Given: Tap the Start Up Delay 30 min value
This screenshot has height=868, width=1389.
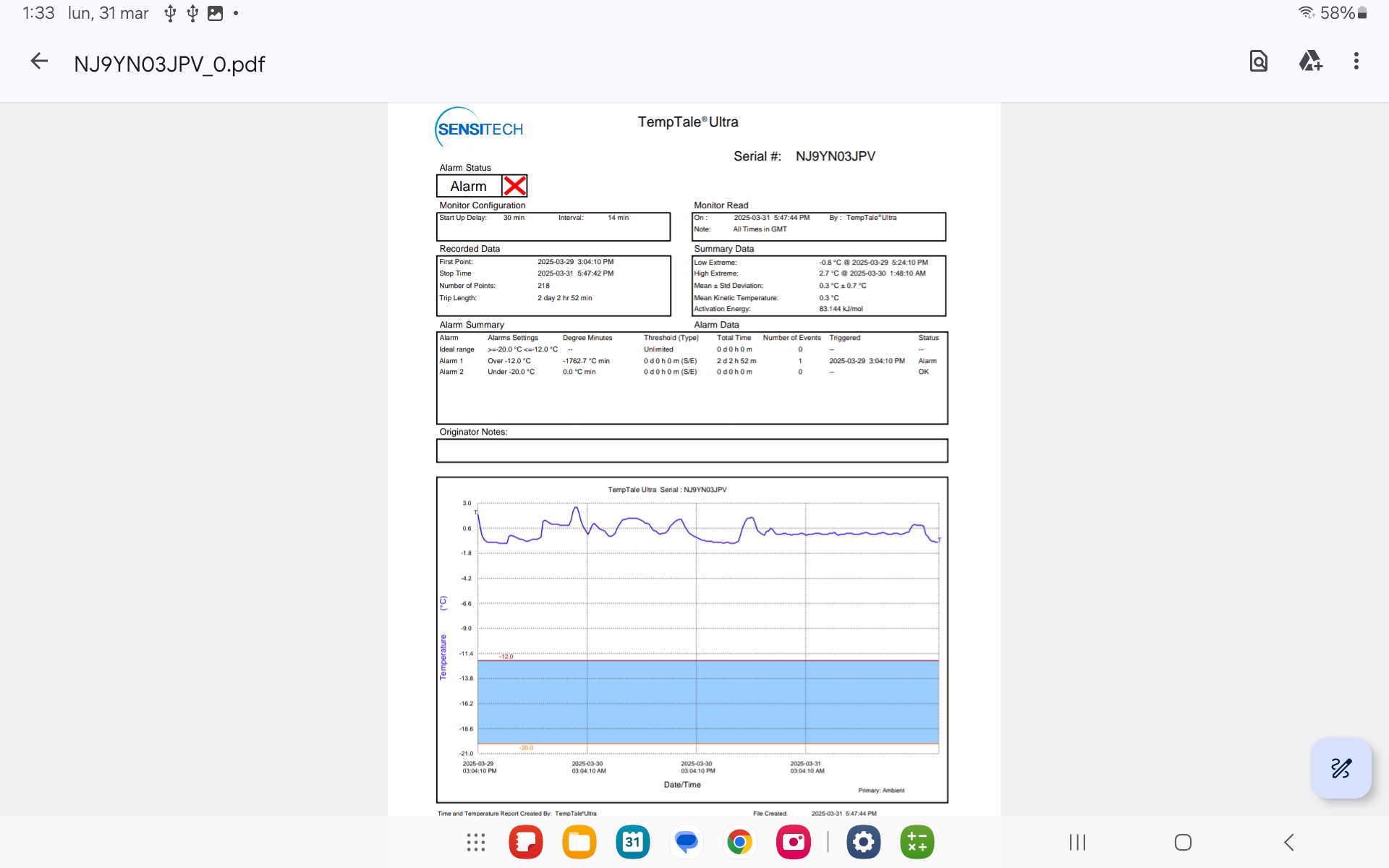Looking at the screenshot, I should pyautogui.click(x=514, y=218).
